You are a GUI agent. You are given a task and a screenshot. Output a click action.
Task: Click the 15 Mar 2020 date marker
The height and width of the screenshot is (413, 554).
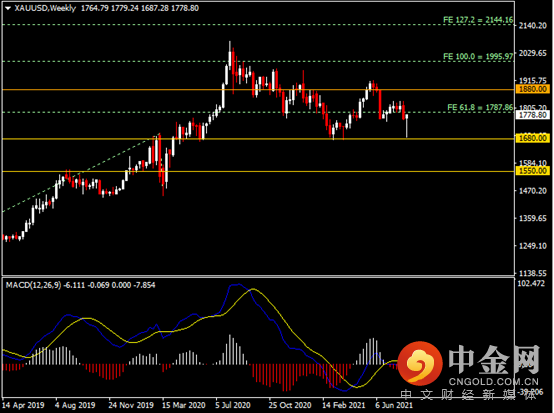[x=184, y=405]
